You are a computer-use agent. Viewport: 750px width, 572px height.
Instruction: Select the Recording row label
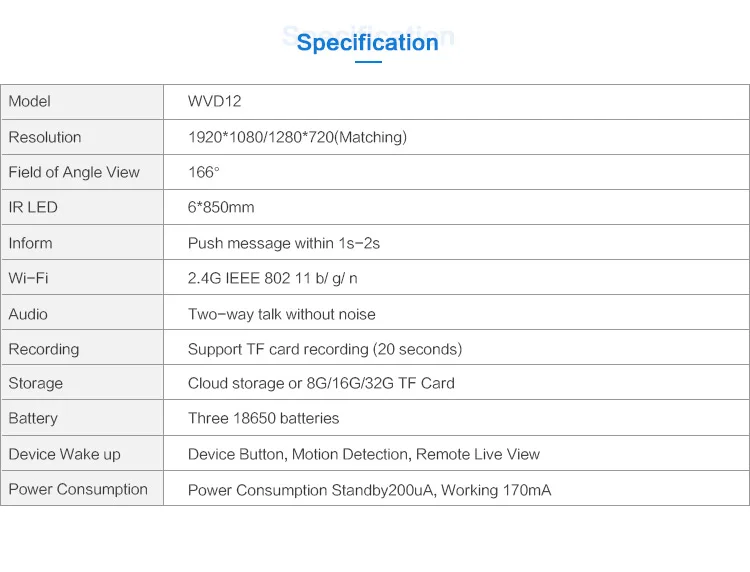(x=44, y=350)
